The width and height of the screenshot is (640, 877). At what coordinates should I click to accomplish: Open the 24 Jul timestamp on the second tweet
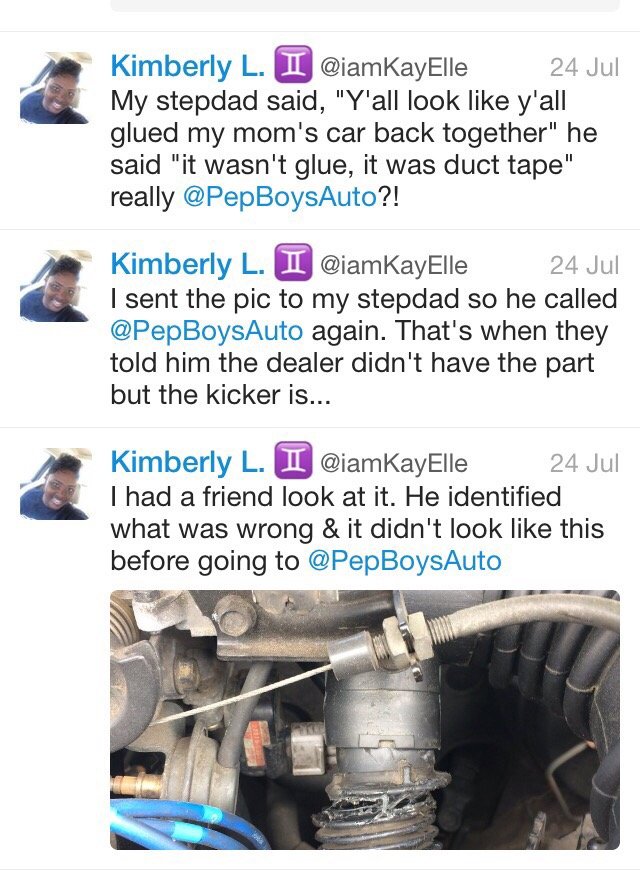584,266
